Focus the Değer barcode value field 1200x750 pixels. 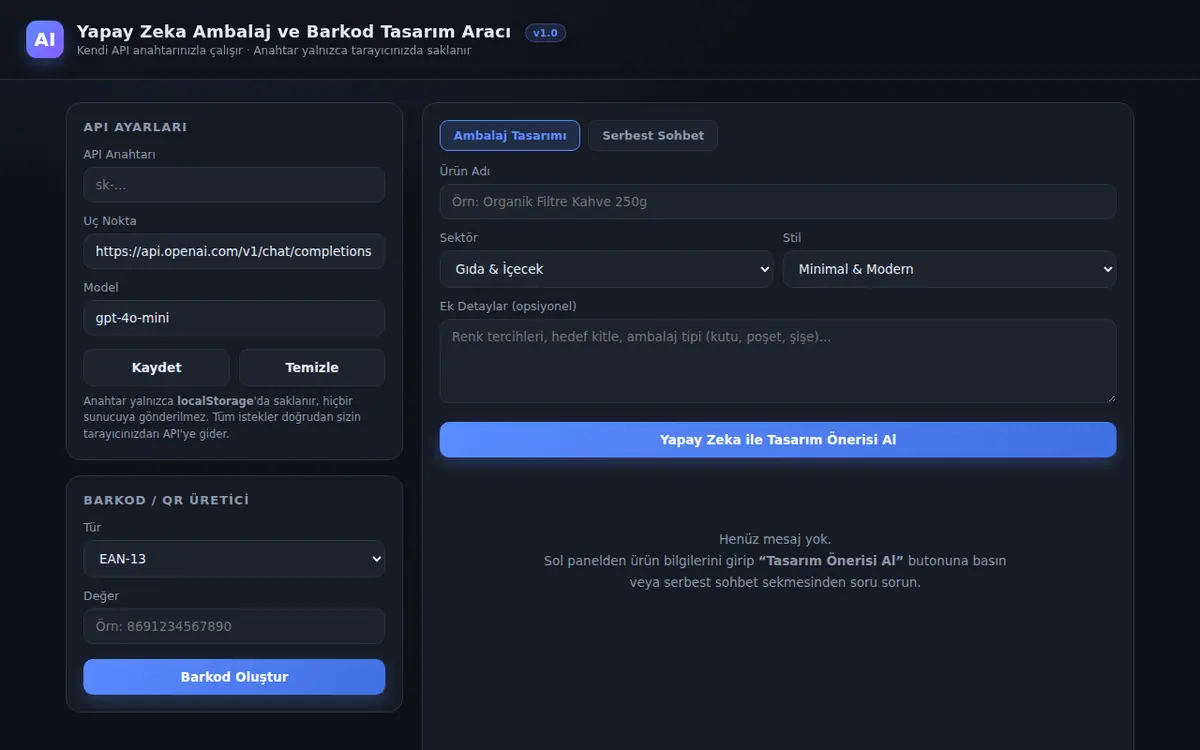point(234,626)
